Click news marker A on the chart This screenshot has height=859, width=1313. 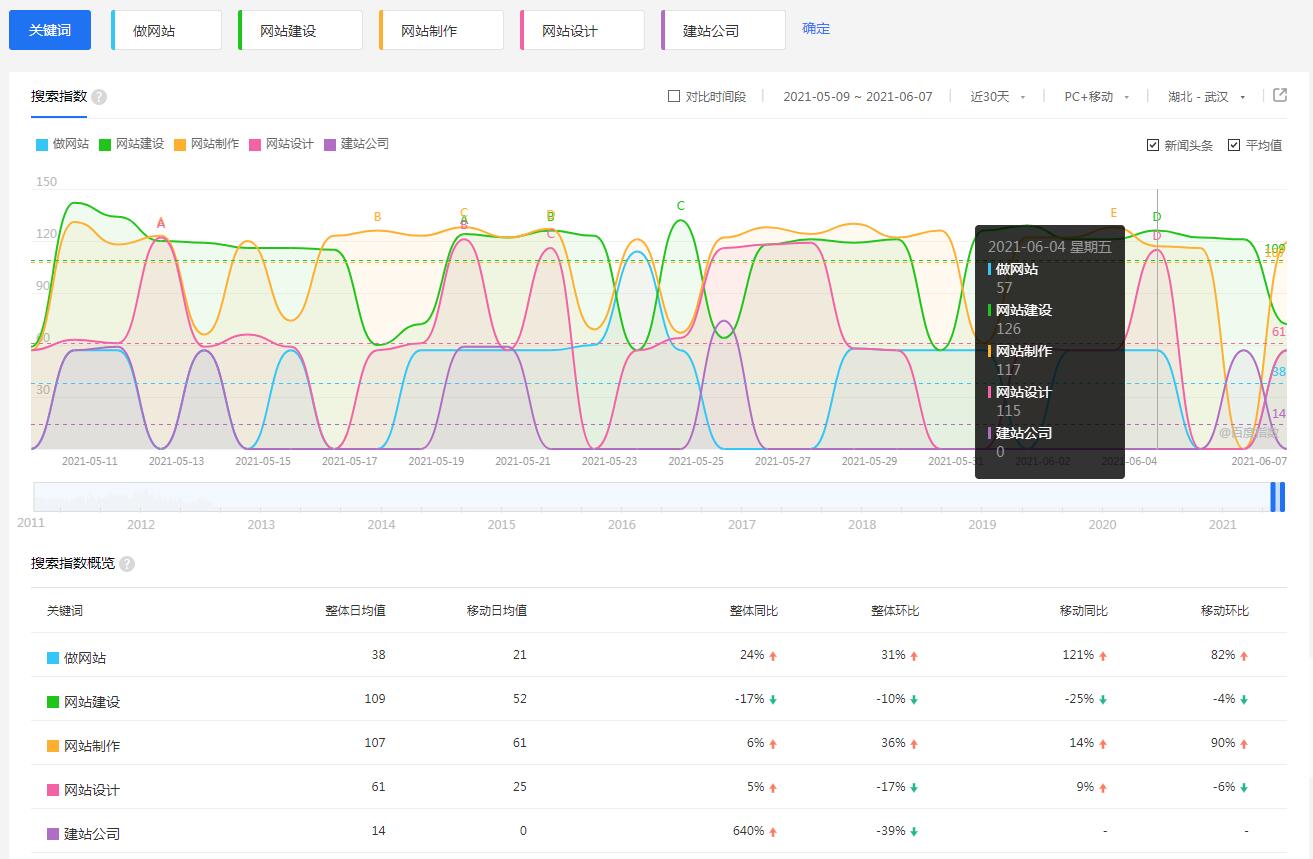click(161, 223)
